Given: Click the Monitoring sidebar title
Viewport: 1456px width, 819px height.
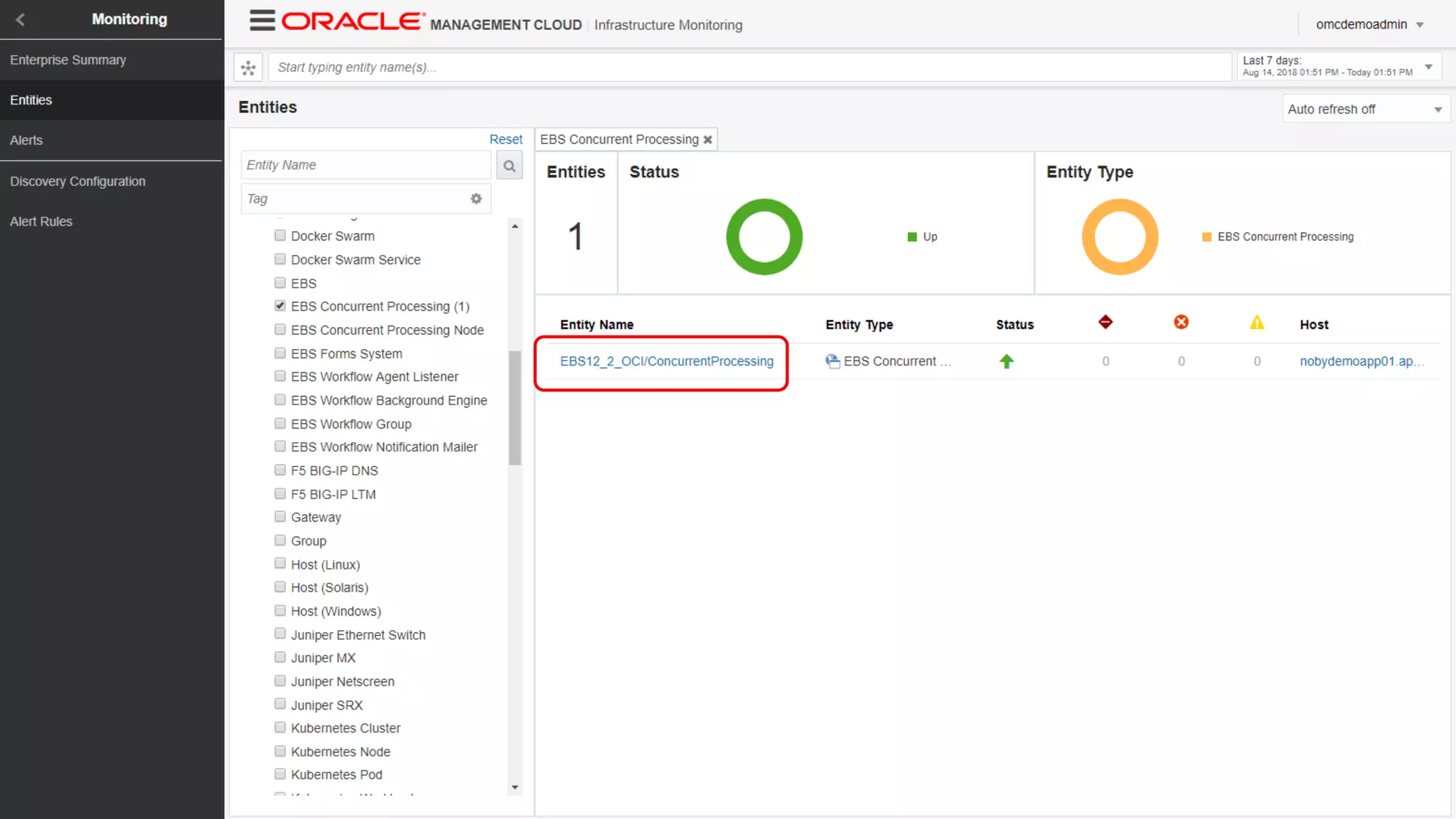Looking at the screenshot, I should [129, 19].
